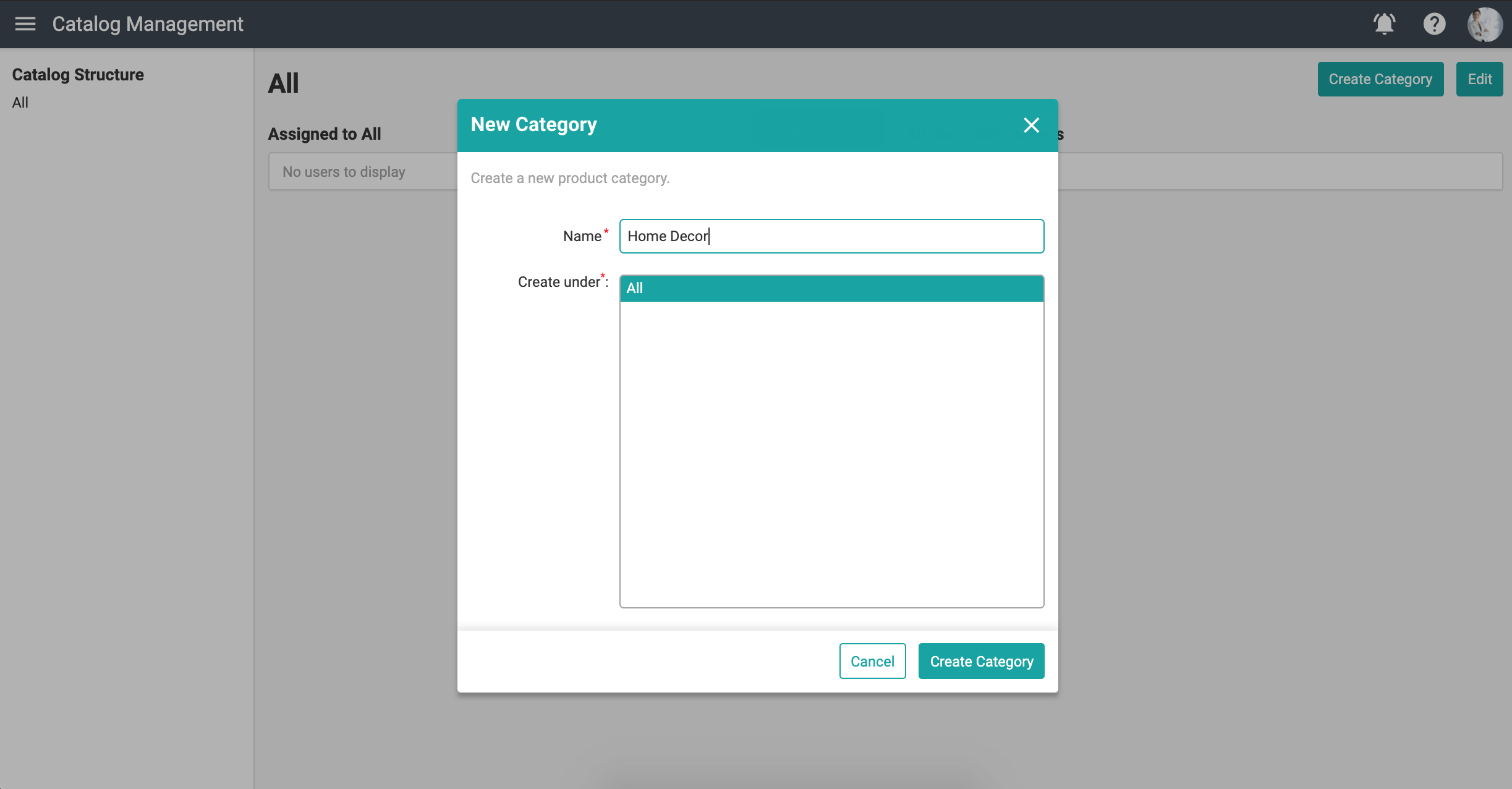Open the notifications bell
1512x789 pixels.
tap(1384, 24)
